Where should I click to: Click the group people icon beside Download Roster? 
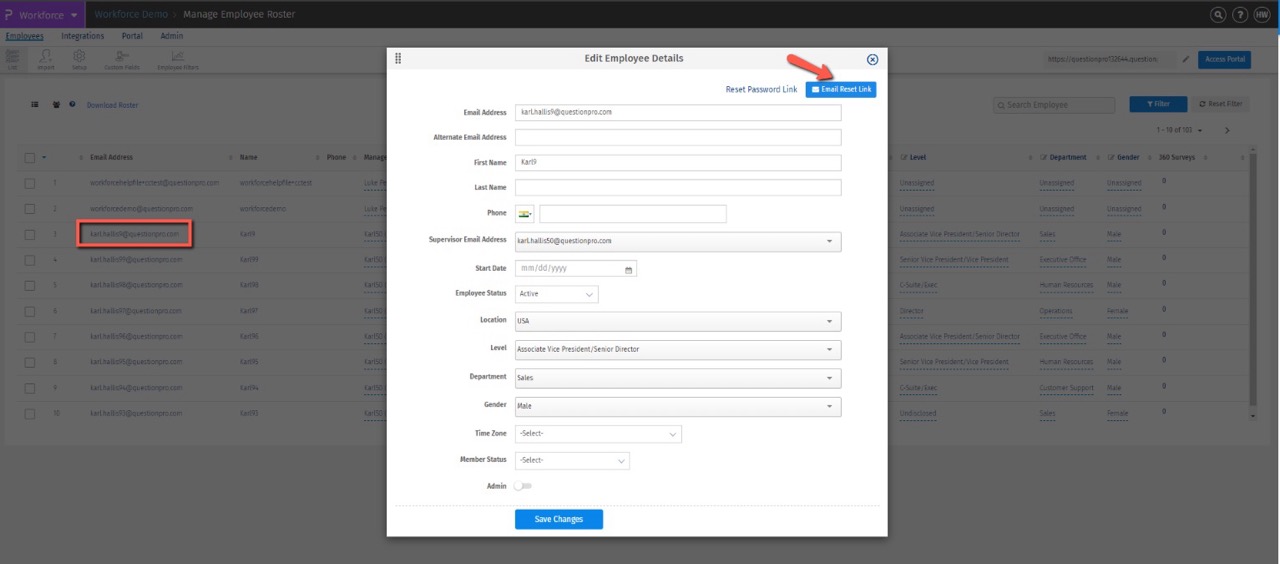click(x=57, y=104)
